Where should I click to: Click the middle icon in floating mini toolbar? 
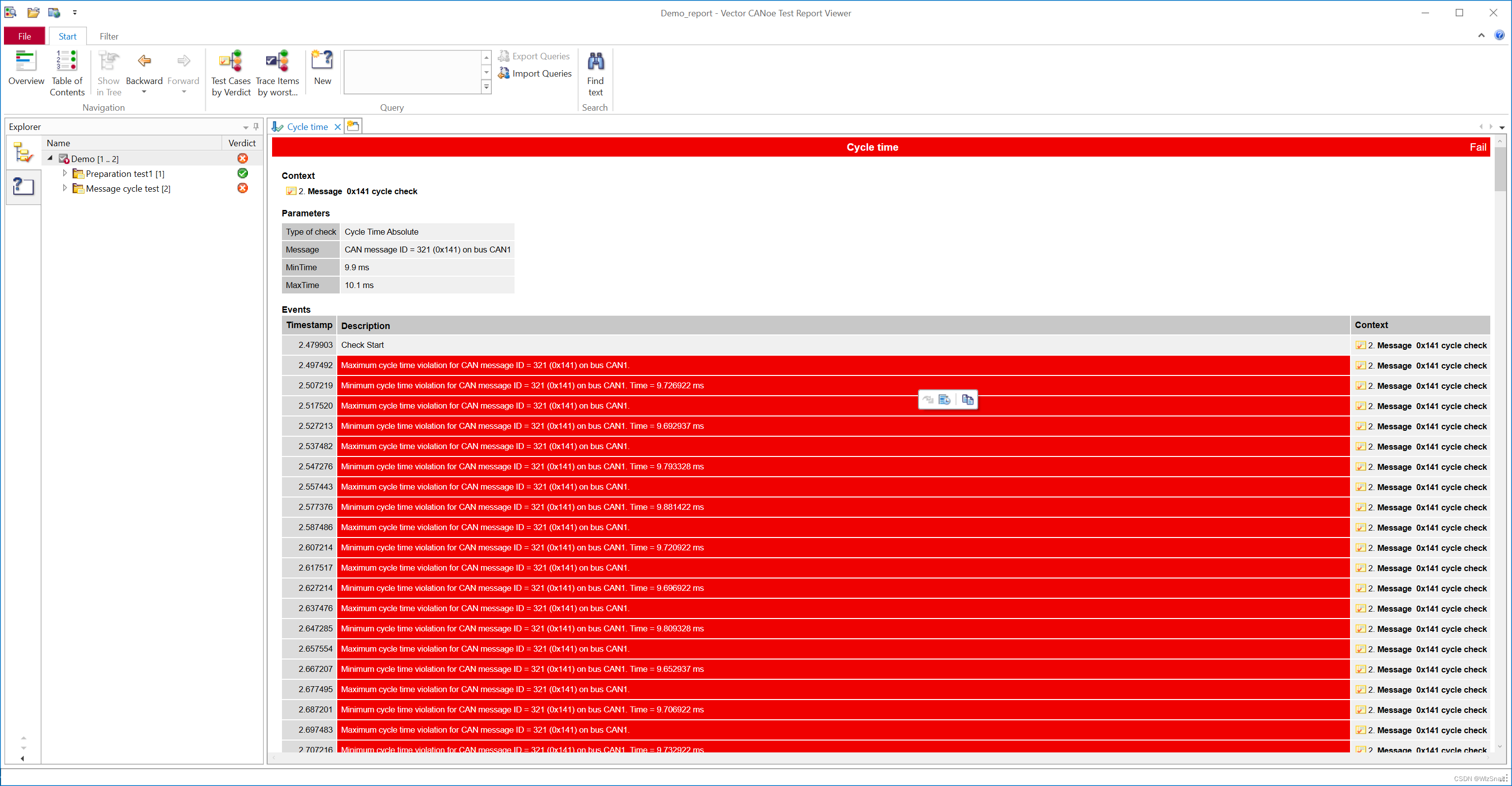click(x=945, y=400)
